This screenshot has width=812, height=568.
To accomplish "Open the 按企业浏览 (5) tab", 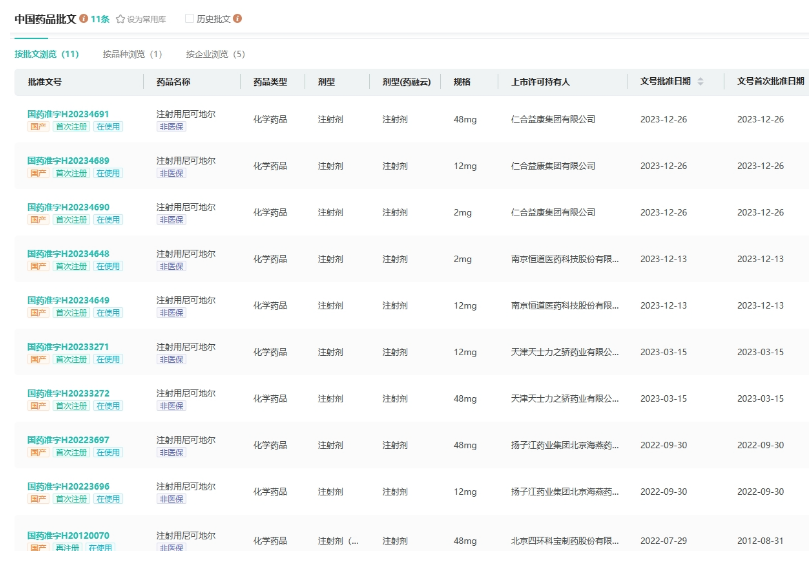I will (215, 54).
